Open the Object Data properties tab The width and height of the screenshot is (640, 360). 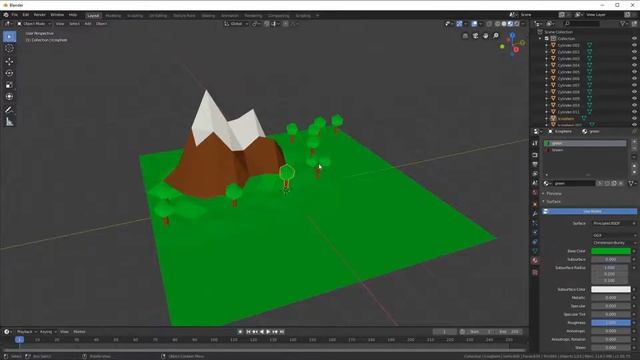click(535, 251)
